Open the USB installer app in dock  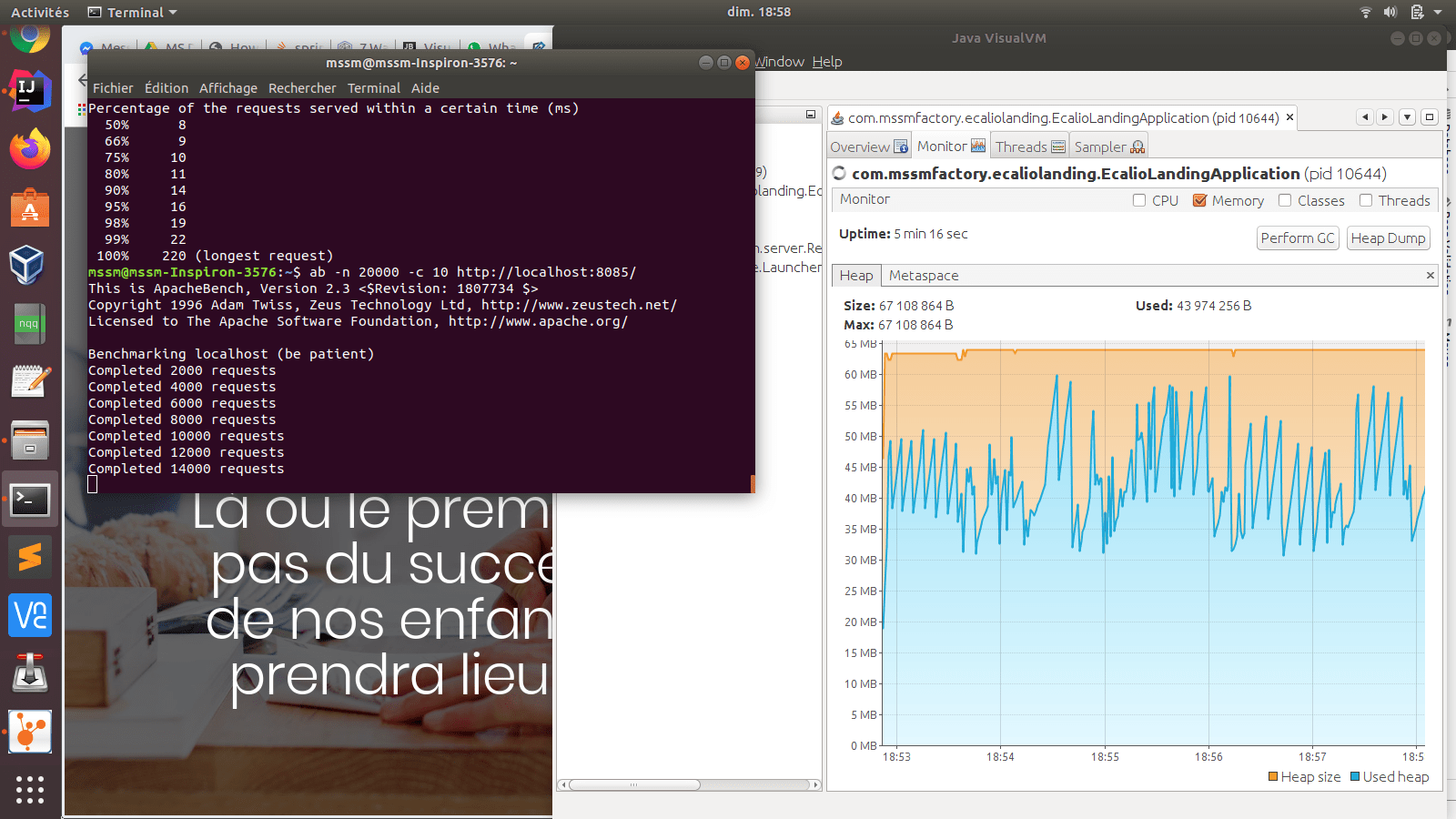(x=30, y=673)
